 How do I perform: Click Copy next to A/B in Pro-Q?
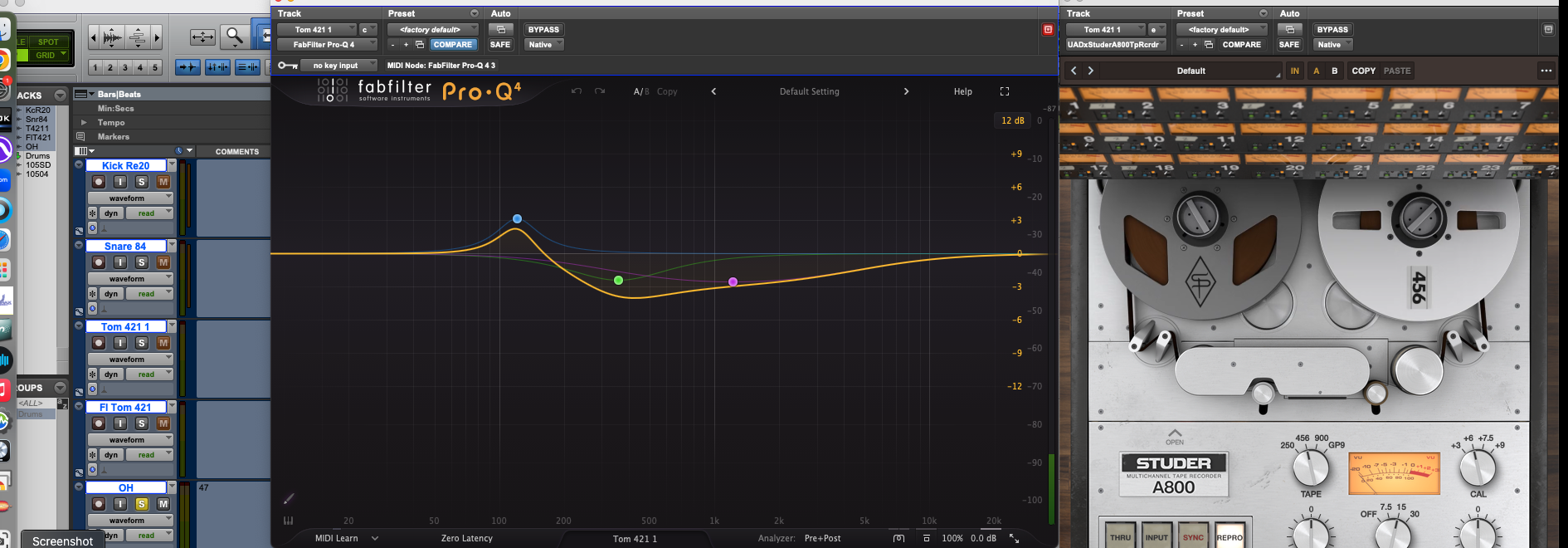pos(667,91)
